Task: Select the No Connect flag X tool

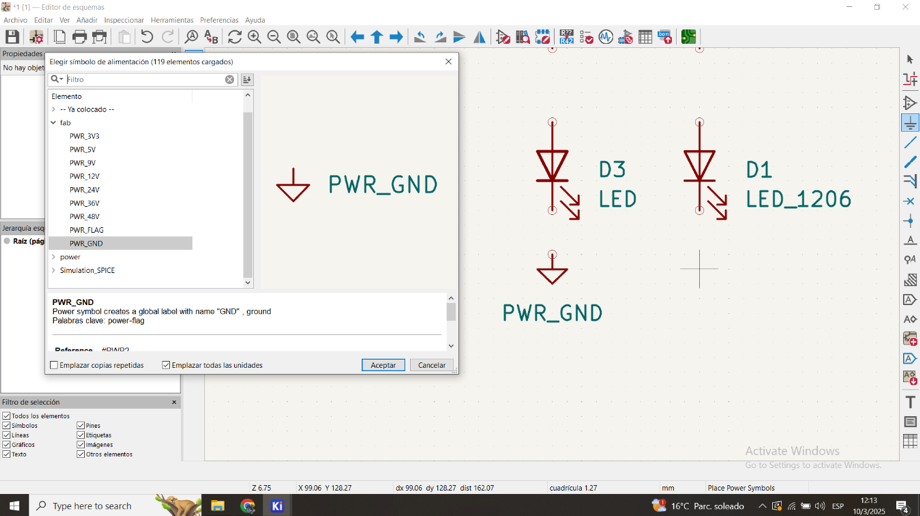Action: coord(910,201)
